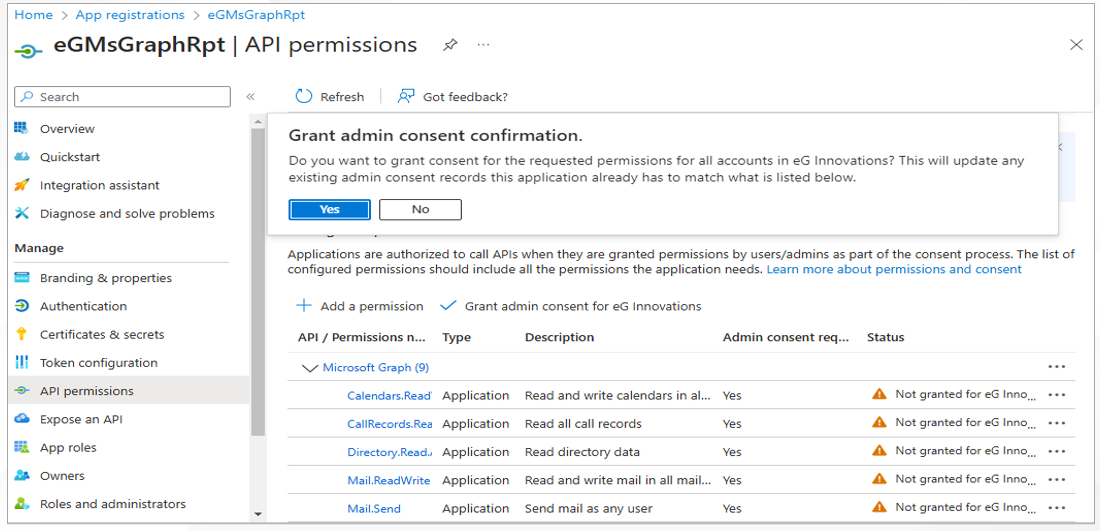Click the Branding & properties icon
Image resolution: width=1100 pixels, height=531 pixels.
pyautogui.click(x=22, y=278)
